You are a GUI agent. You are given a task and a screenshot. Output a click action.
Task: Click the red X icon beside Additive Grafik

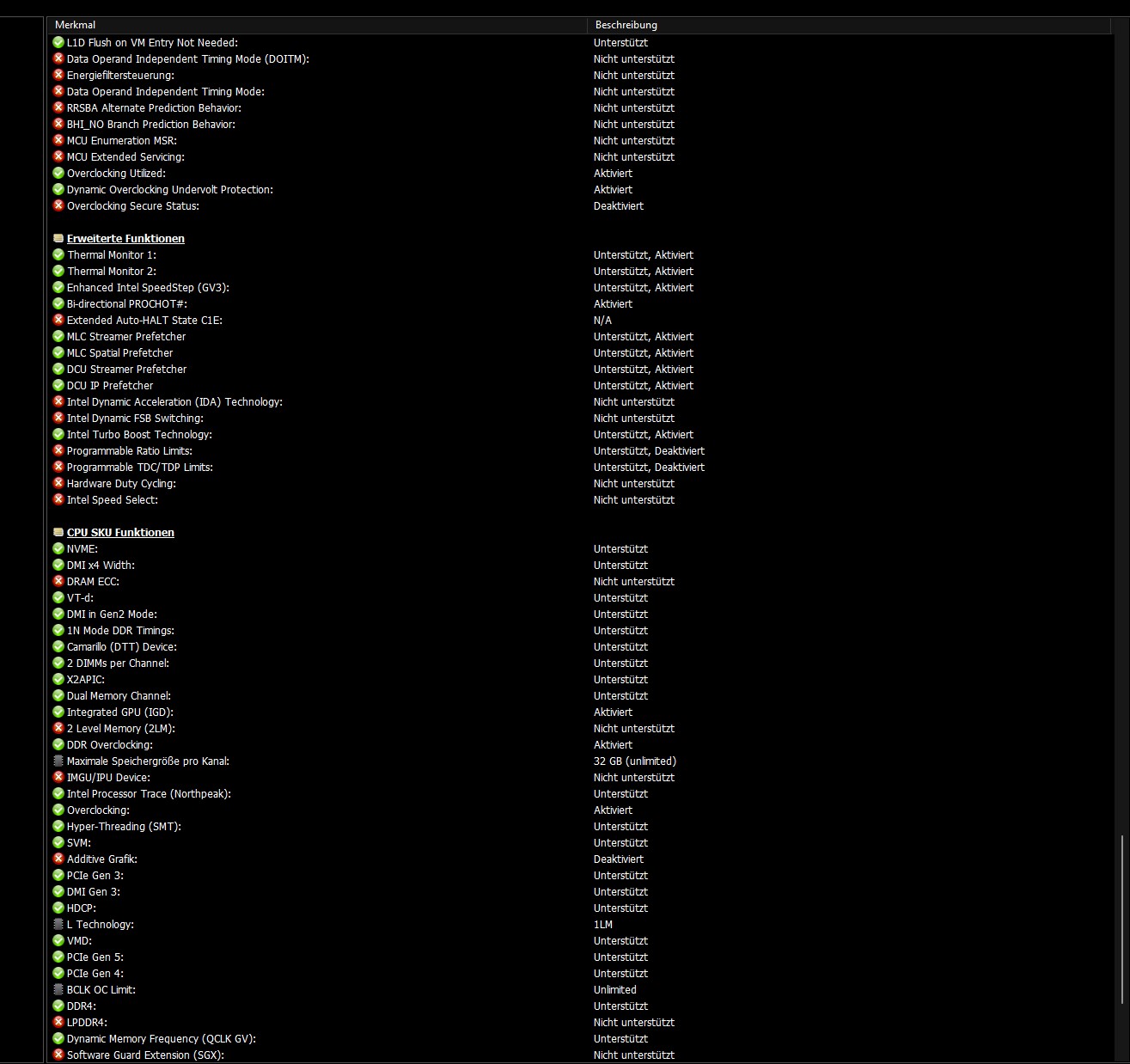pyautogui.click(x=58, y=859)
